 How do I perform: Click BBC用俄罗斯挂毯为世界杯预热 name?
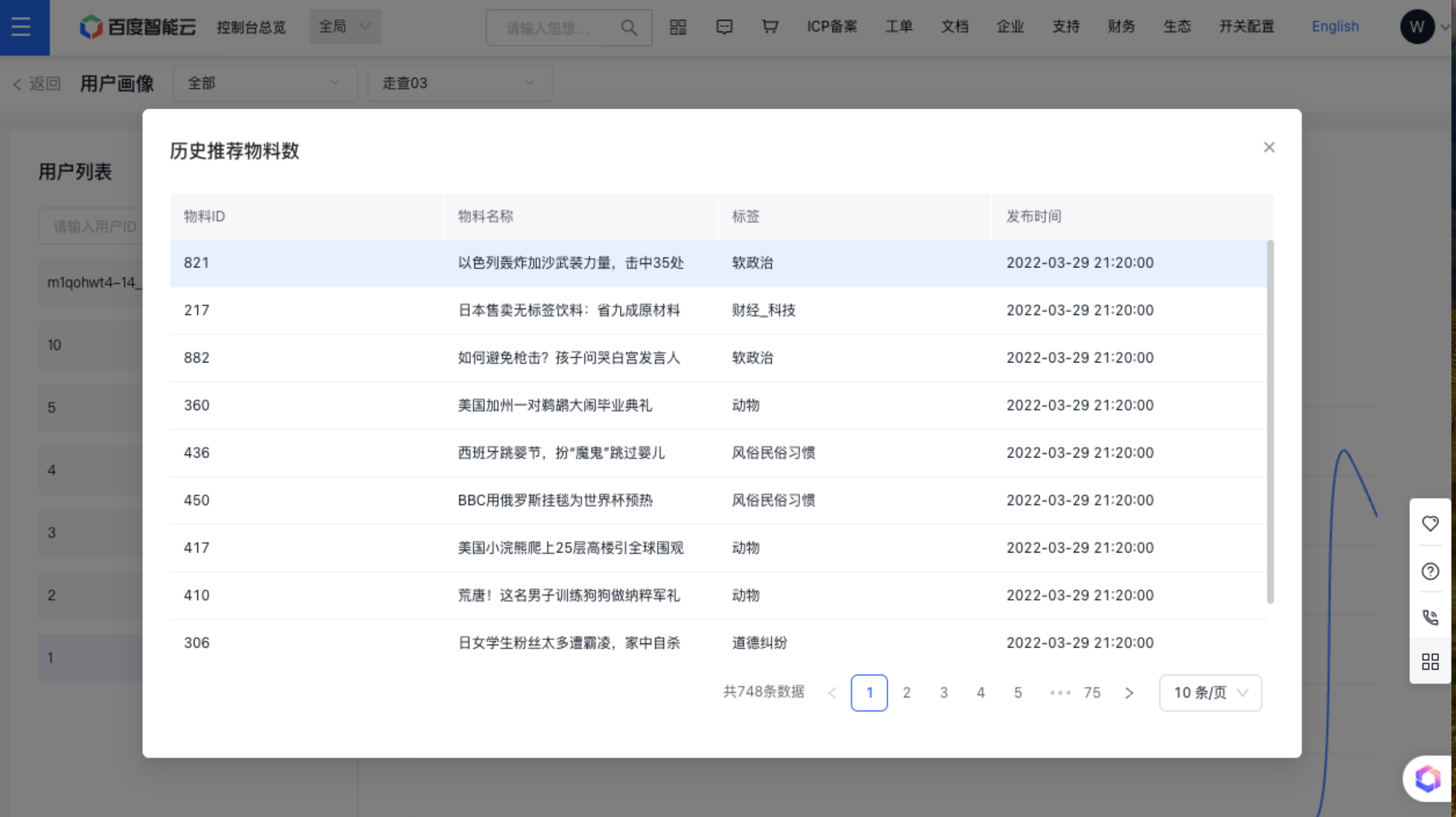pos(555,500)
